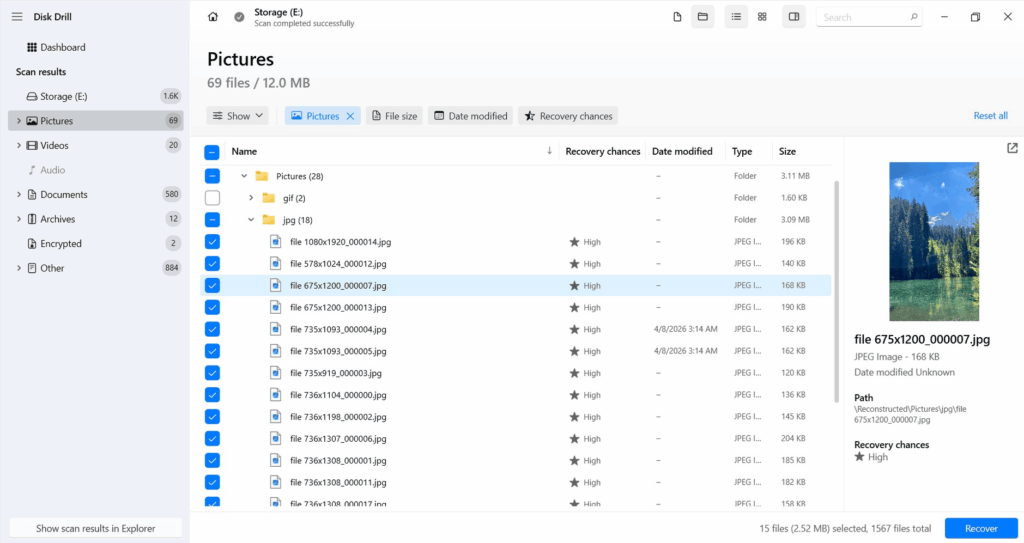1024x543 pixels.
Task: Select the Pictures category in sidebar
Action: pyautogui.click(x=95, y=121)
